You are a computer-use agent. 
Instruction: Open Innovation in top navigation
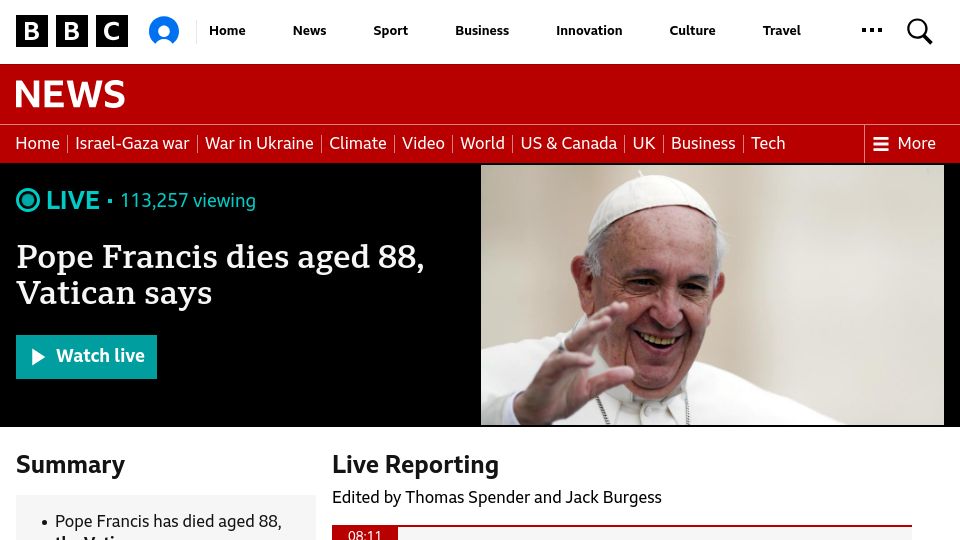[x=589, y=31]
